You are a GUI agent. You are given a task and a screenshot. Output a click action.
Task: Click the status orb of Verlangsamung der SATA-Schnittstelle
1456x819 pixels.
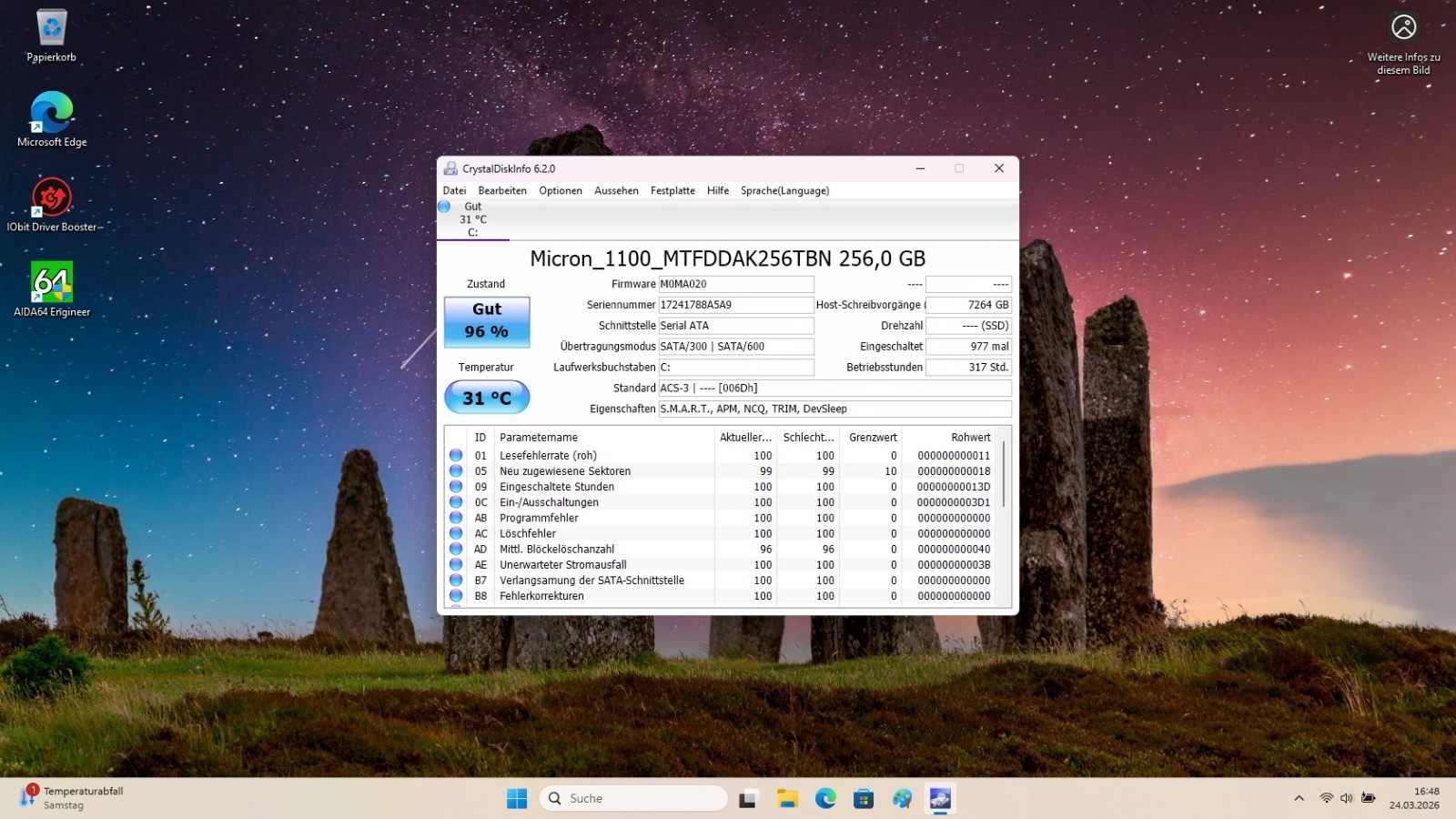[x=456, y=581]
